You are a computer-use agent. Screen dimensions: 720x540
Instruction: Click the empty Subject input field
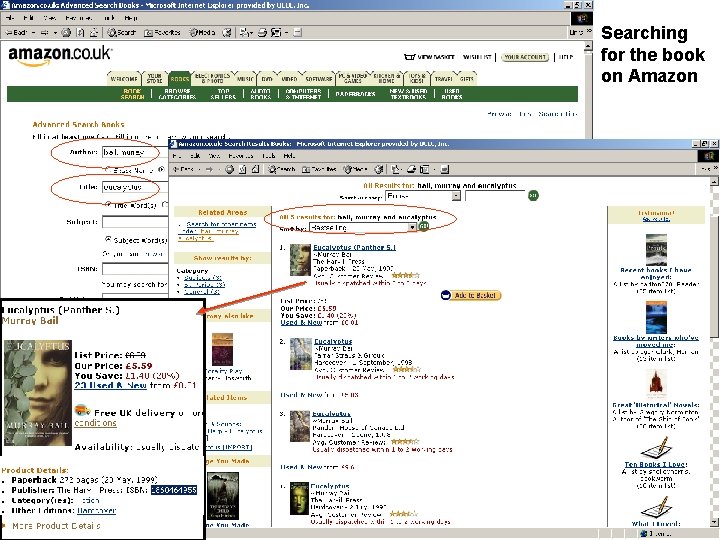135,222
